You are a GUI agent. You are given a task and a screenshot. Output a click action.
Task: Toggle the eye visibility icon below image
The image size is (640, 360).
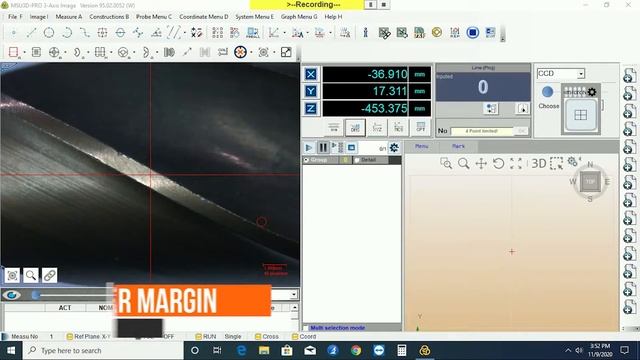(11, 295)
